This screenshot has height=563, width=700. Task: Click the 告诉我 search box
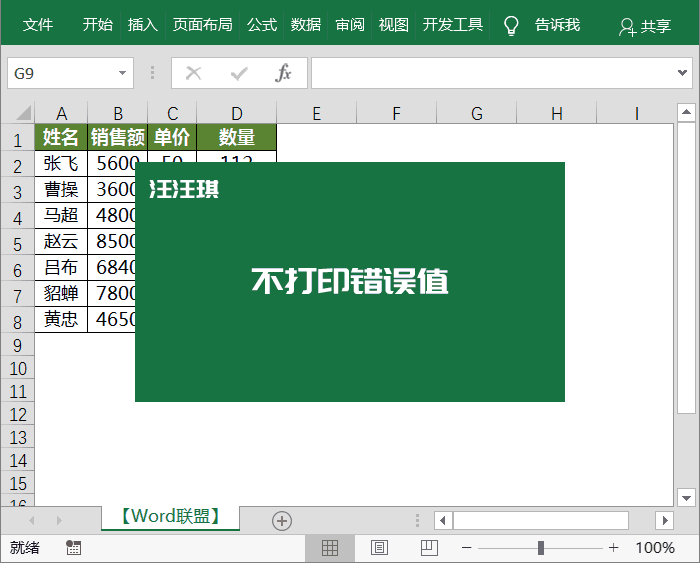(x=557, y=25)
